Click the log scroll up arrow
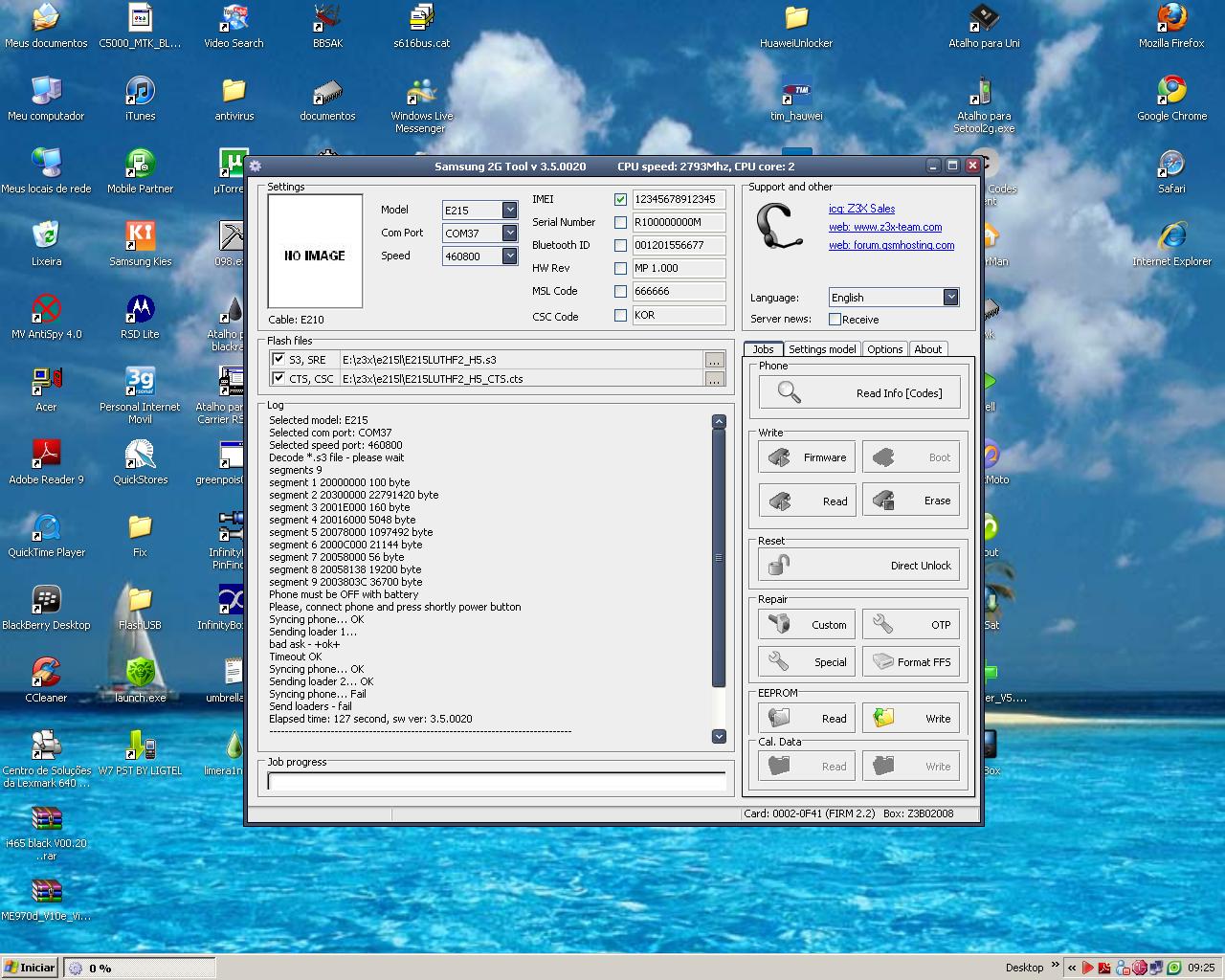The image size is (1225, 980). 719,421
